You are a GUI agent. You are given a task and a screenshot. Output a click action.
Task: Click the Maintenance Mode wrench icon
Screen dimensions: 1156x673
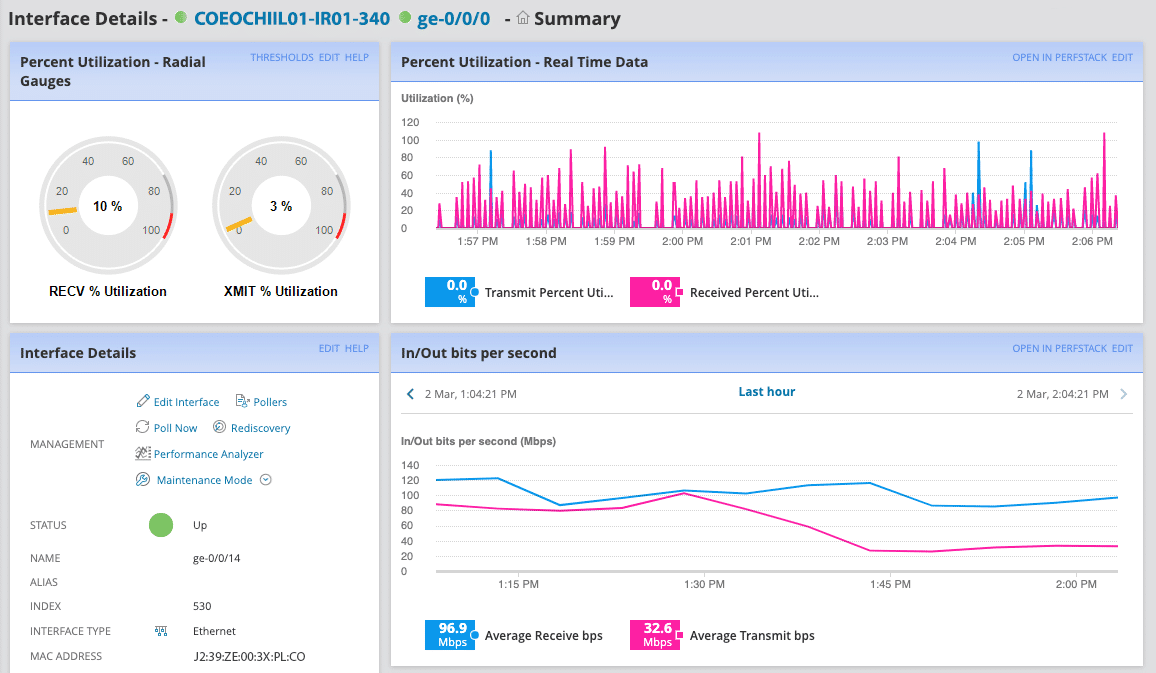click(x=143, y=479)
